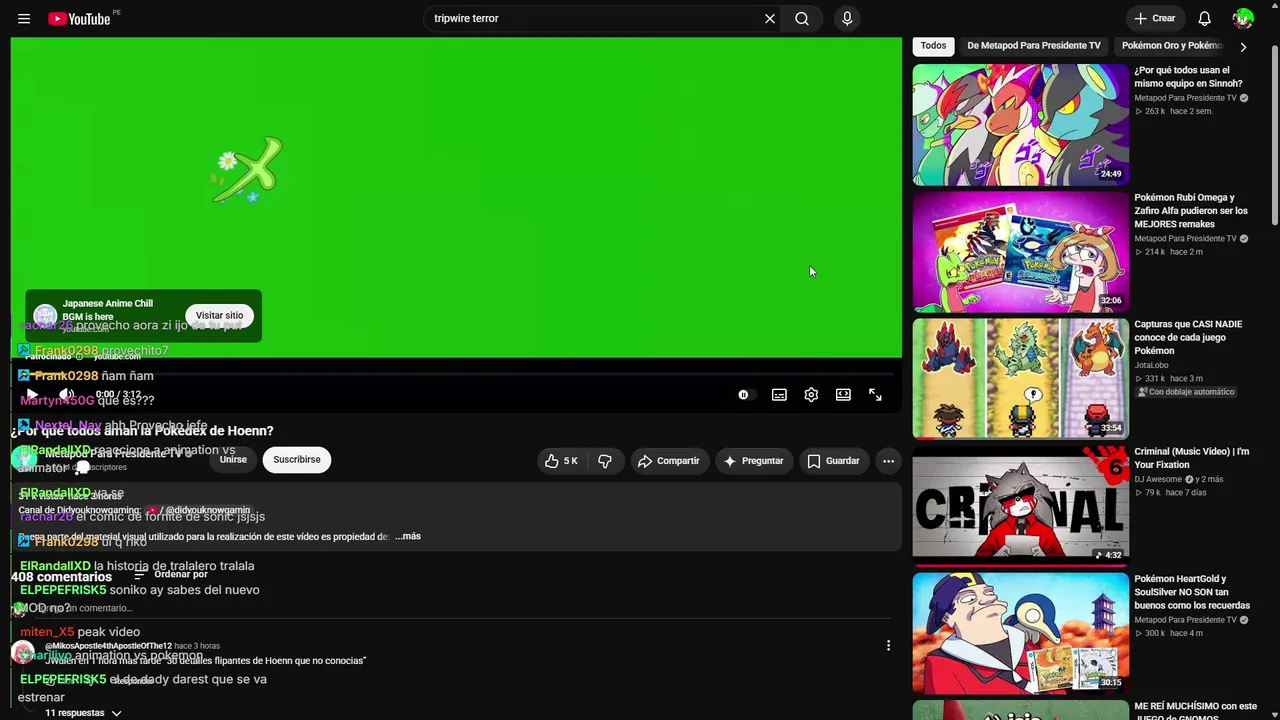Open the DJ Awesome channel link
Image resolution: width=1280 pixels, height=720 pixels.
point(1160,480)
